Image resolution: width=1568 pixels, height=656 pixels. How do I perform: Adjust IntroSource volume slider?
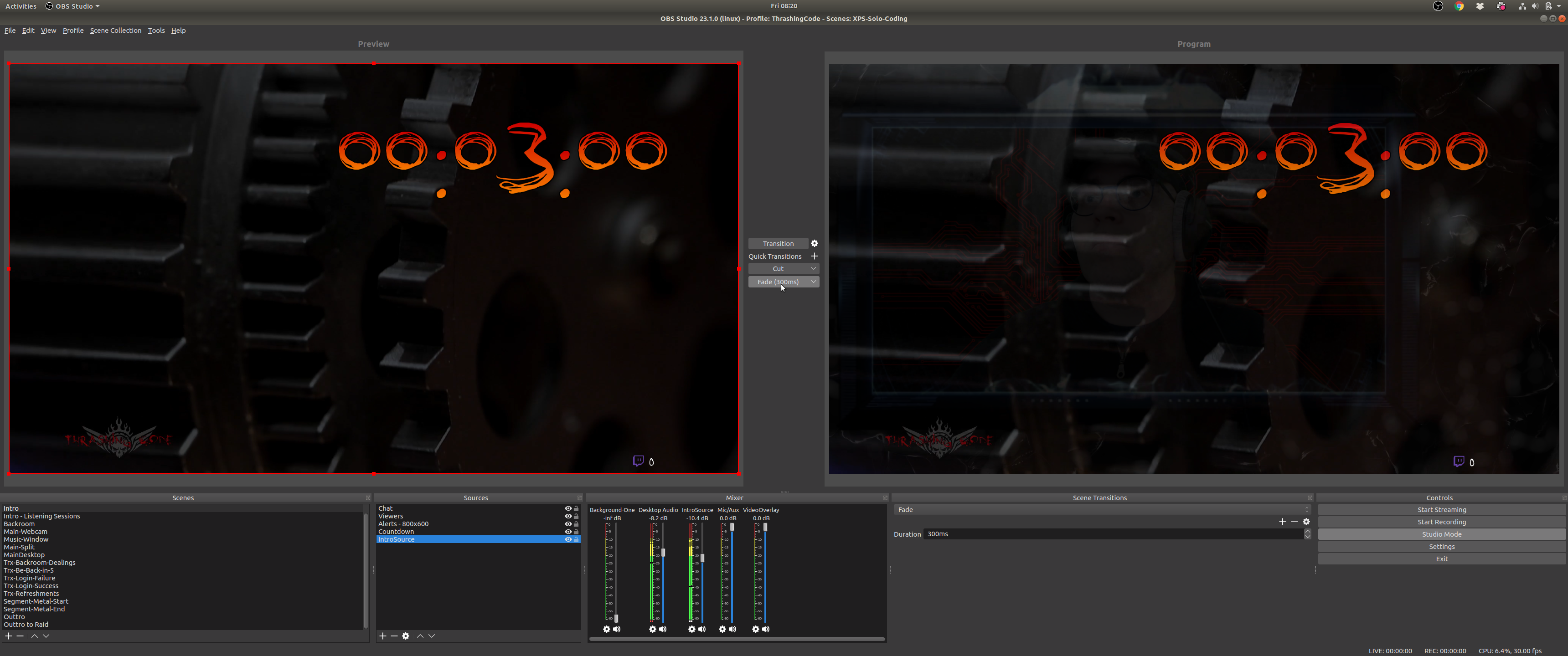point(702,558)
